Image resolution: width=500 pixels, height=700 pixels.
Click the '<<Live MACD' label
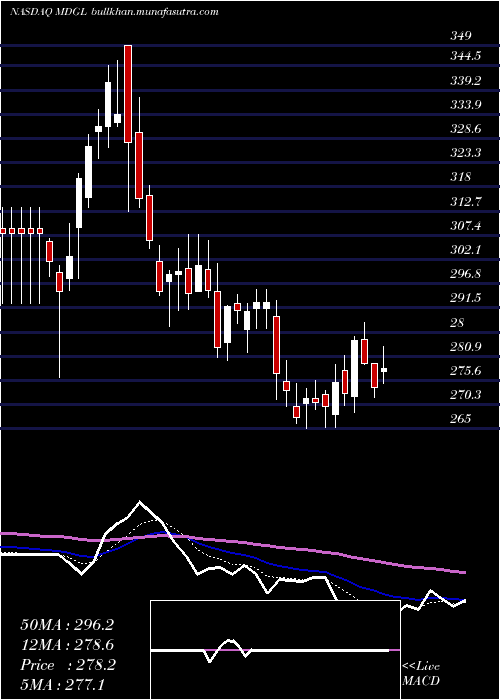pos(421,674)
